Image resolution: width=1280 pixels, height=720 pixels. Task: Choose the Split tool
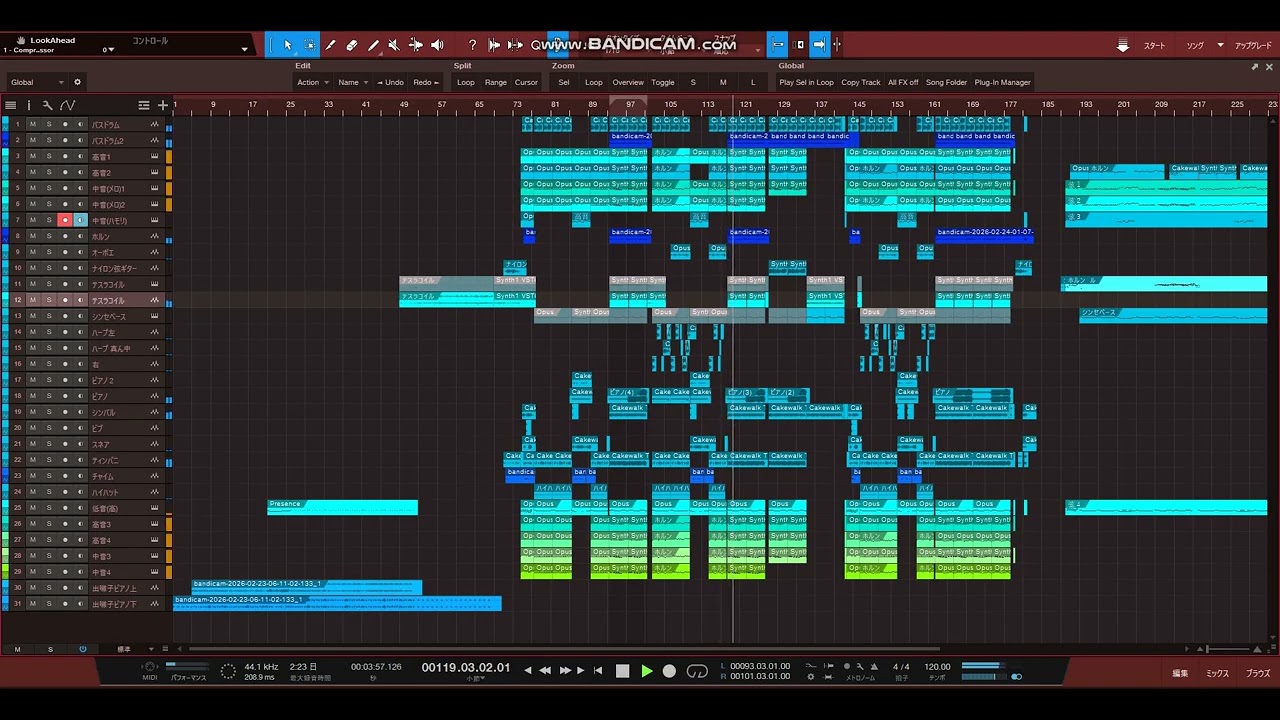pyautogui.click(x=331, y=45)
